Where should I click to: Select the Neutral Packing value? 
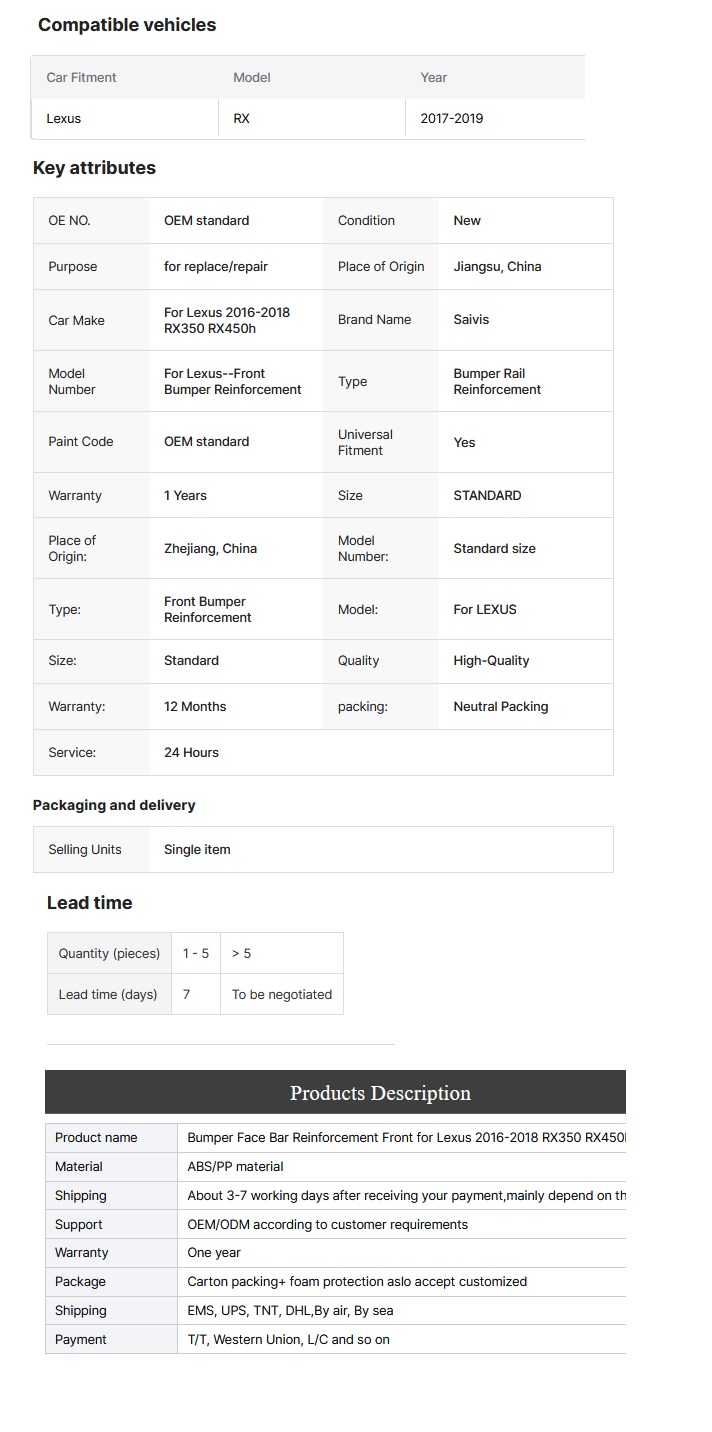[501, 706]
